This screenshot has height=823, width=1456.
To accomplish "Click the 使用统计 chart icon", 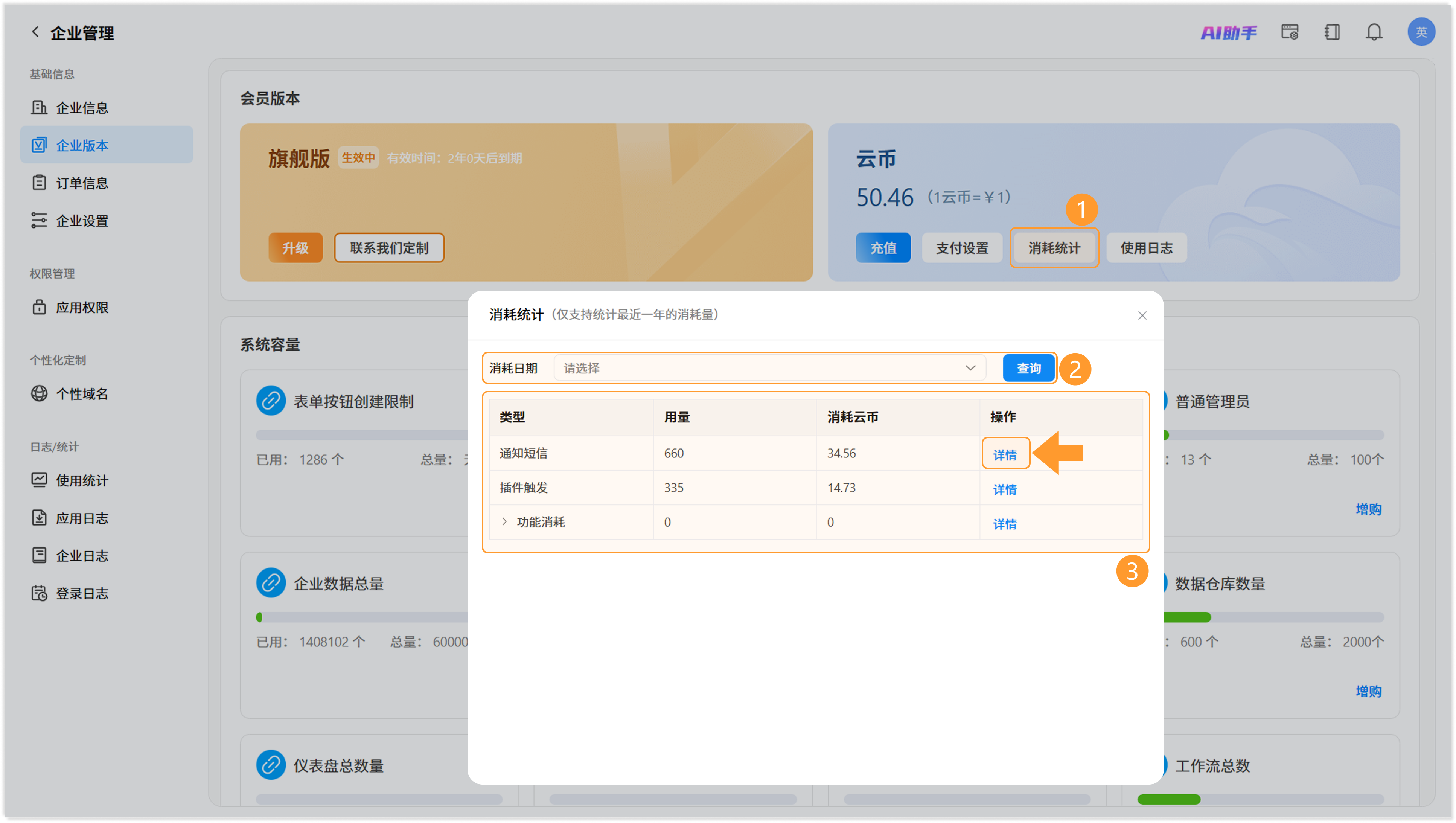I will 39,480.
